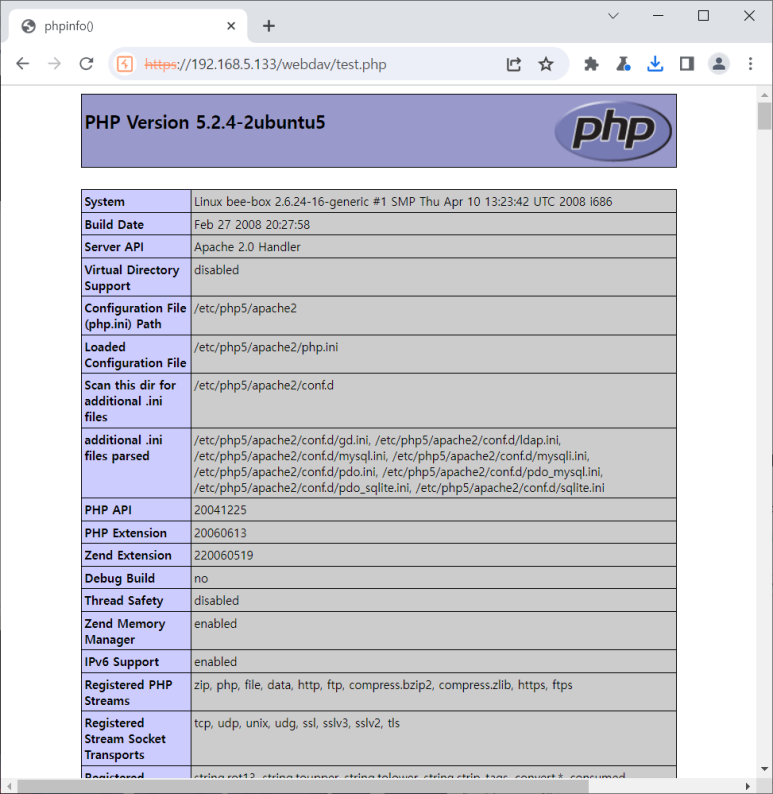Click the 'zip, php, file, data, http' streams value
This screenshot has height=794, width=773.
click(383, 685)
